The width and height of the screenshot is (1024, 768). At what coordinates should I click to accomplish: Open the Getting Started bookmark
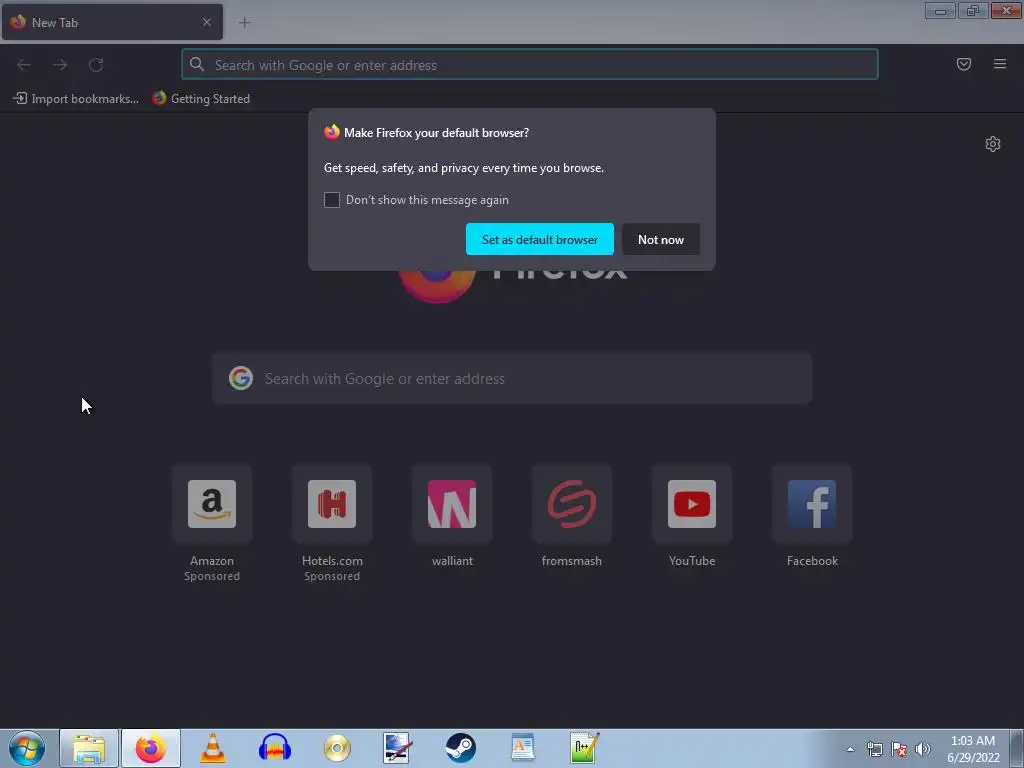pyautogui.click(x=201, y=99)
